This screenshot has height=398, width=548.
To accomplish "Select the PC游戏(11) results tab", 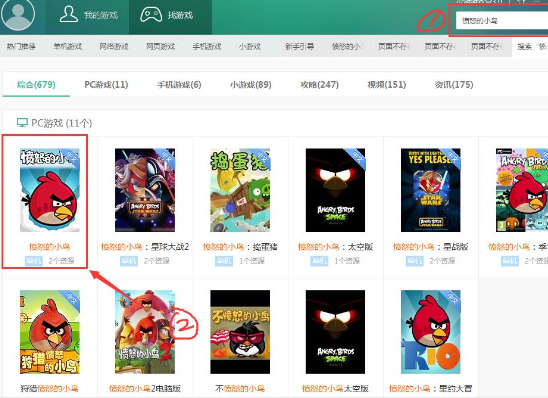I will coord(106,85).
